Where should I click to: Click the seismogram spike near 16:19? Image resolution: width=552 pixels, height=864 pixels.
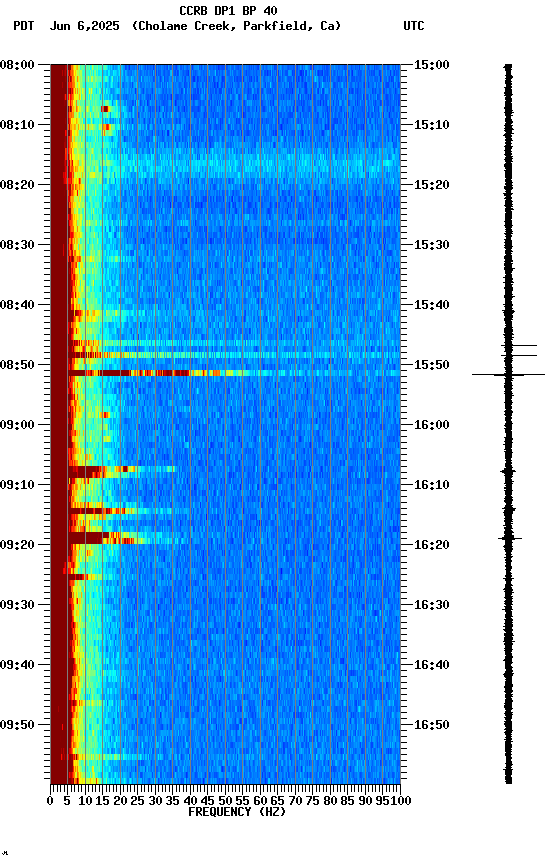coord(510,538)
